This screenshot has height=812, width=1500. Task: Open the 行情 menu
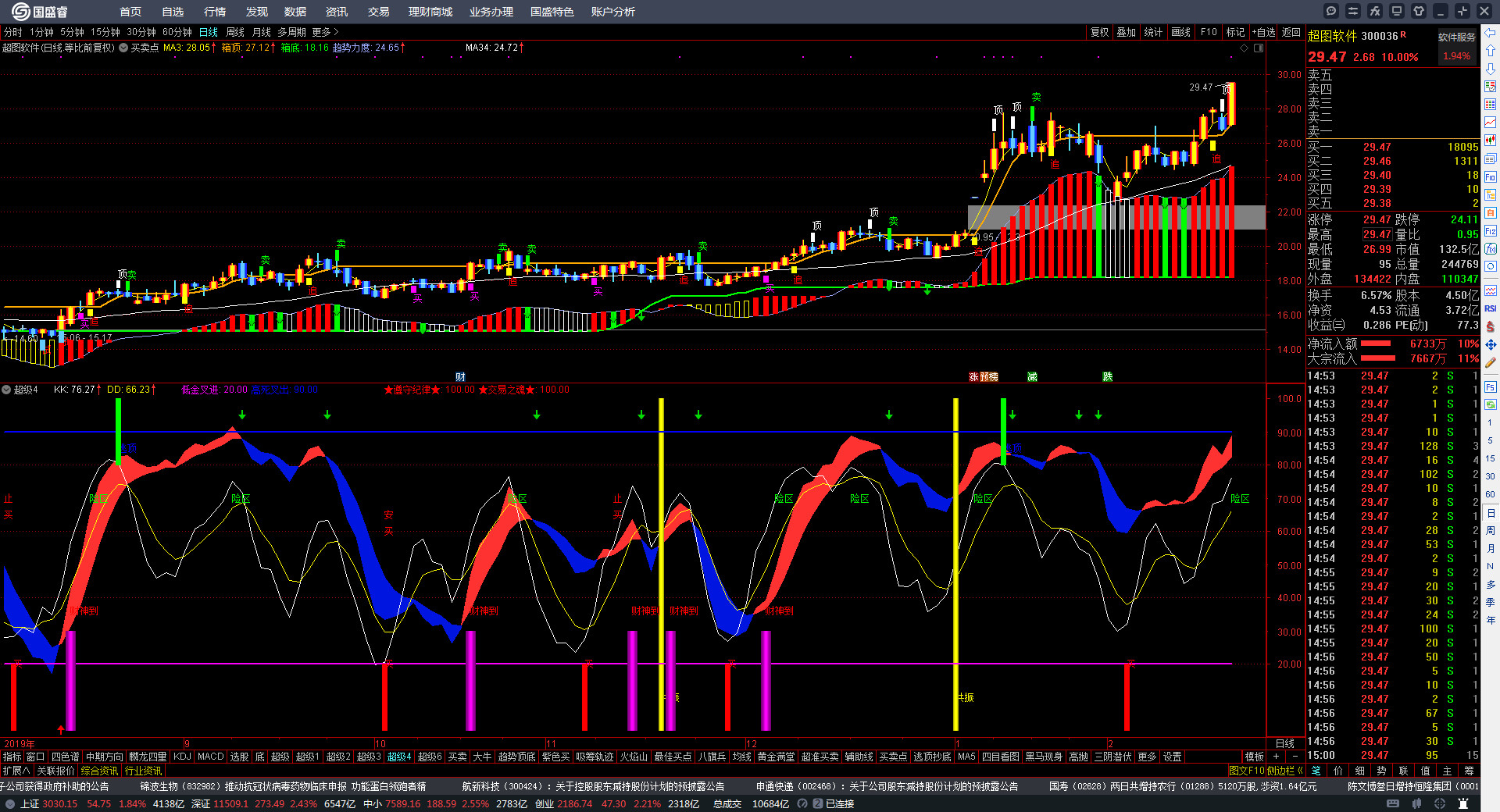tap(215, 12)
